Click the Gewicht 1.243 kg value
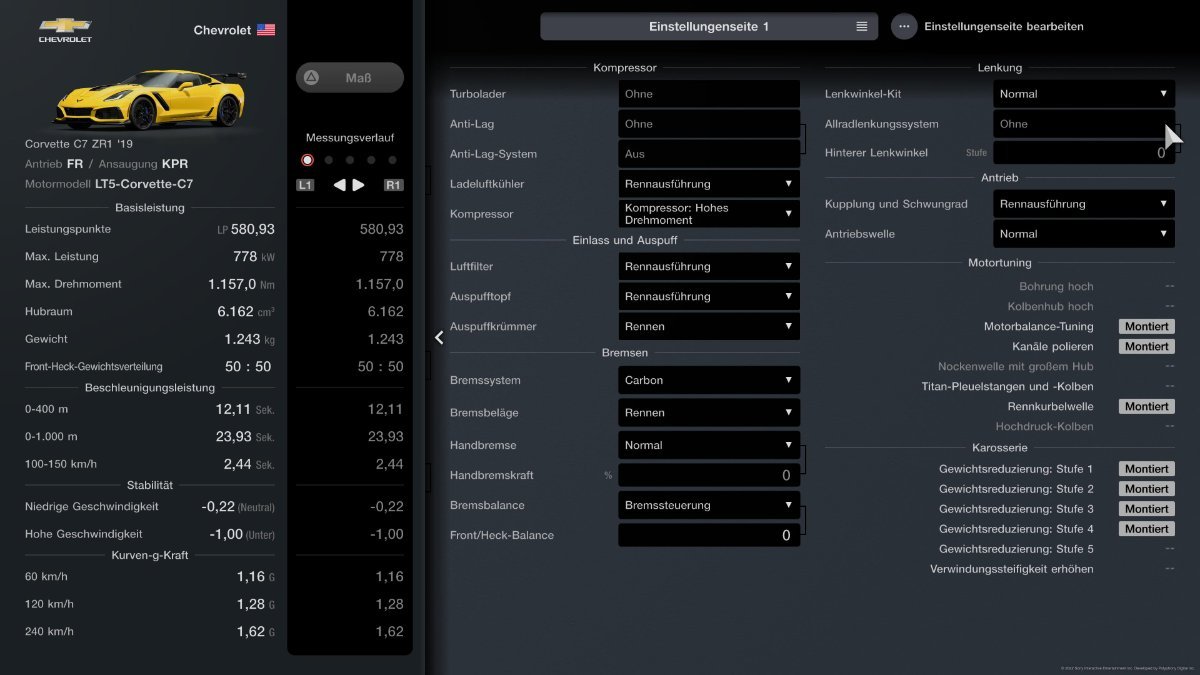Image resolution: width=1200 pixels, height=675 pixels. coord(250,339)
